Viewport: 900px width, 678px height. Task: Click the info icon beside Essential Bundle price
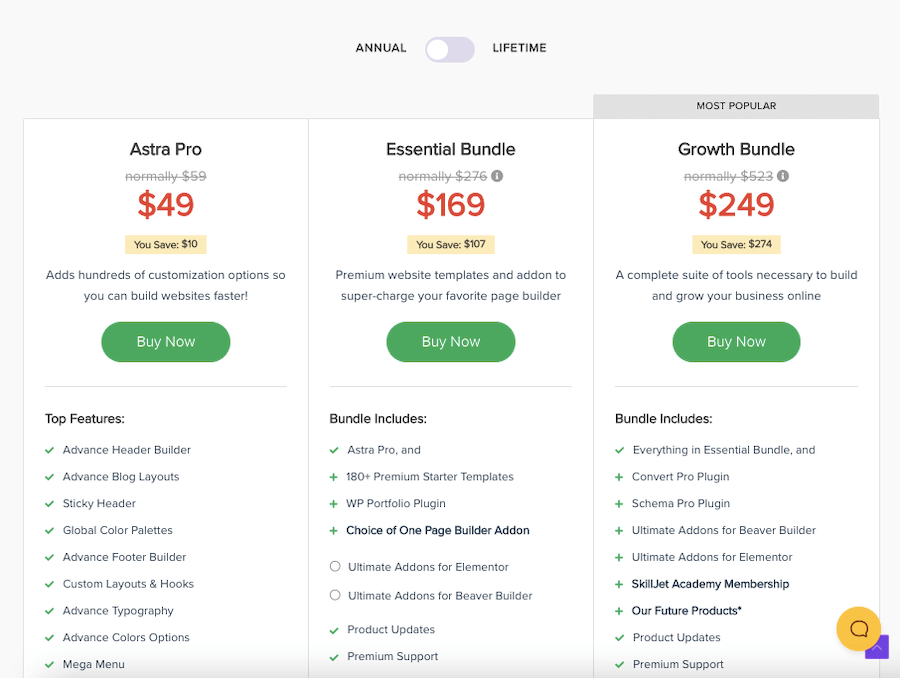click(497, 176)
